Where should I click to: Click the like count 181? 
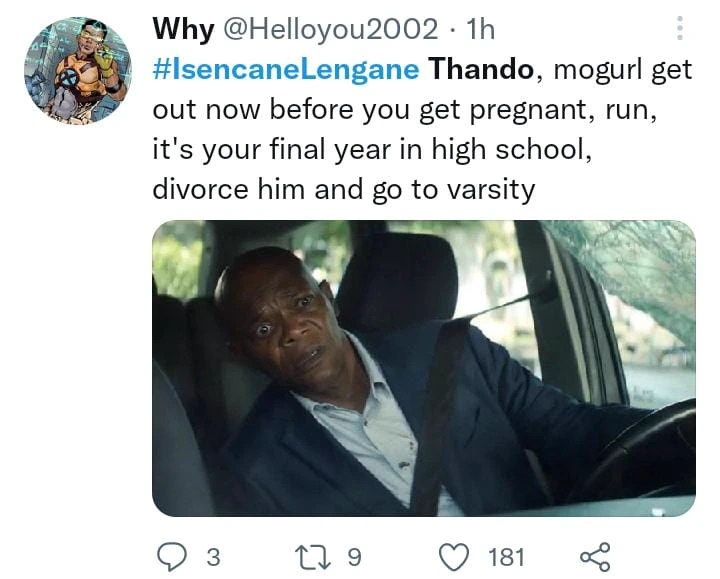506,557
